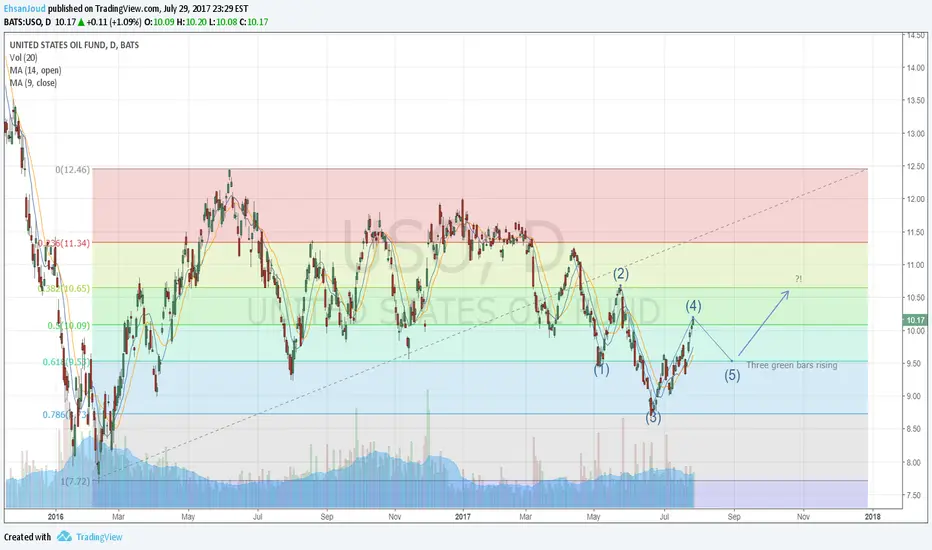The width and height of the screenshot is (932, 550).
Task: Click the 10.50 price axis label
Action: coord(915,298)
